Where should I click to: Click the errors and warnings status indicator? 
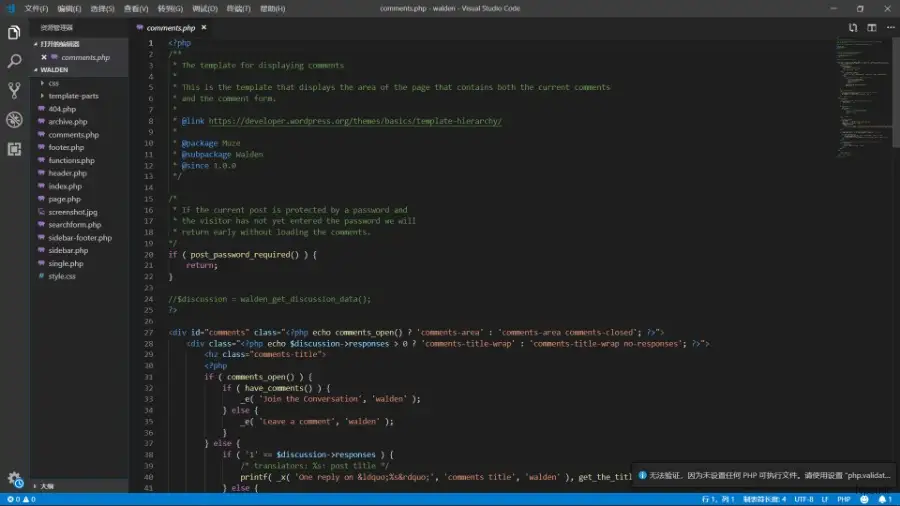click(x=21, y=500)
